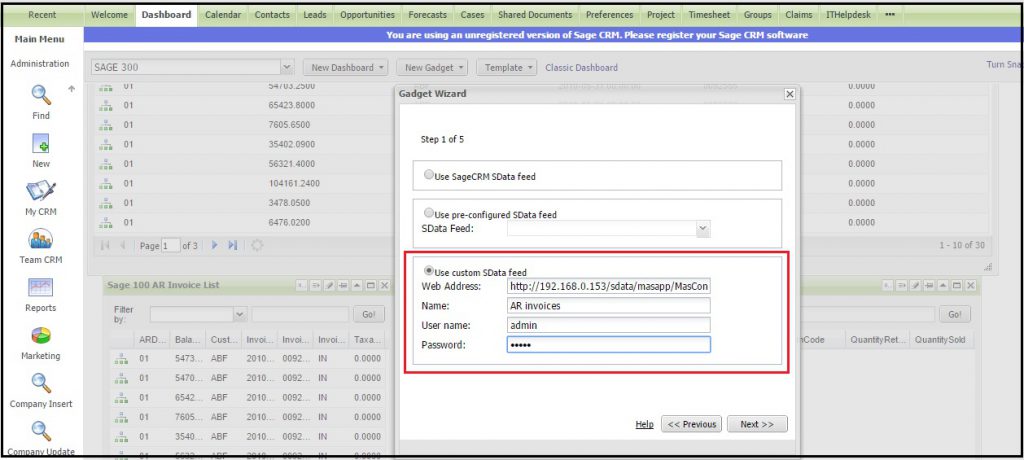Open the Marketing pie chart icon
Viewport: 1024px width, 460px height.
point(40,335)
